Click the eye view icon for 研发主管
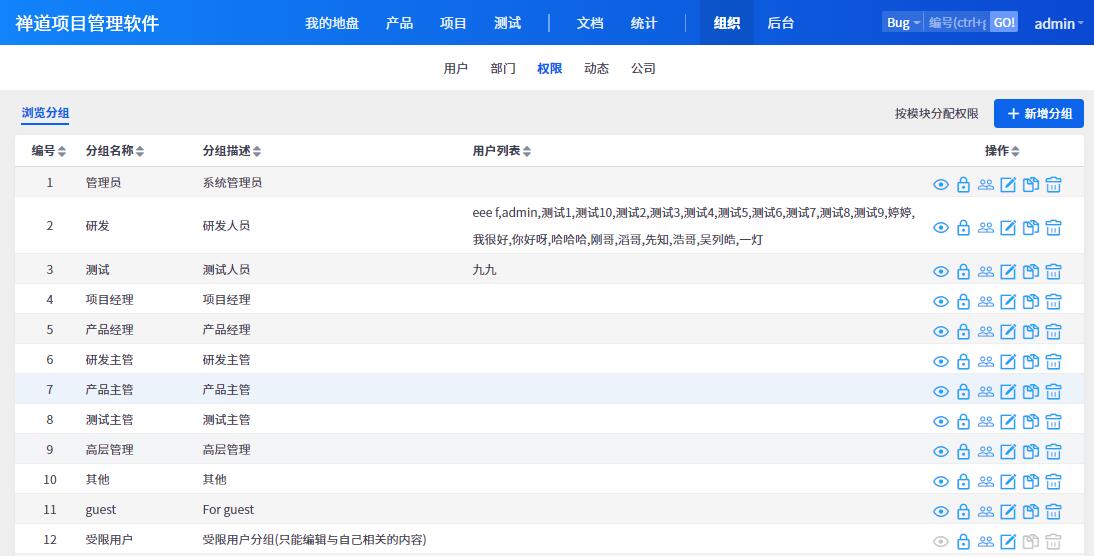1094x556 pixels. point(940,361)
